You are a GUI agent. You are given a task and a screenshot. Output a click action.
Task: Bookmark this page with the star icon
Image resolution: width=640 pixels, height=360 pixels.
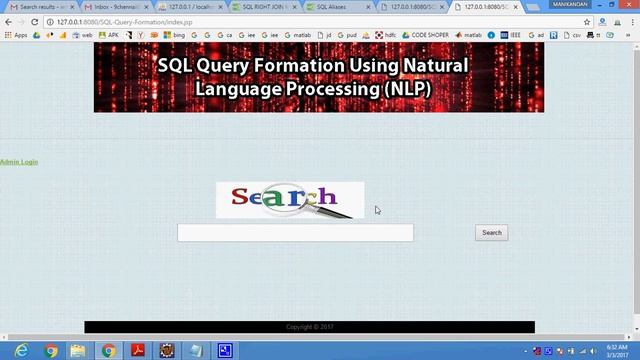[x=587, y=22]
